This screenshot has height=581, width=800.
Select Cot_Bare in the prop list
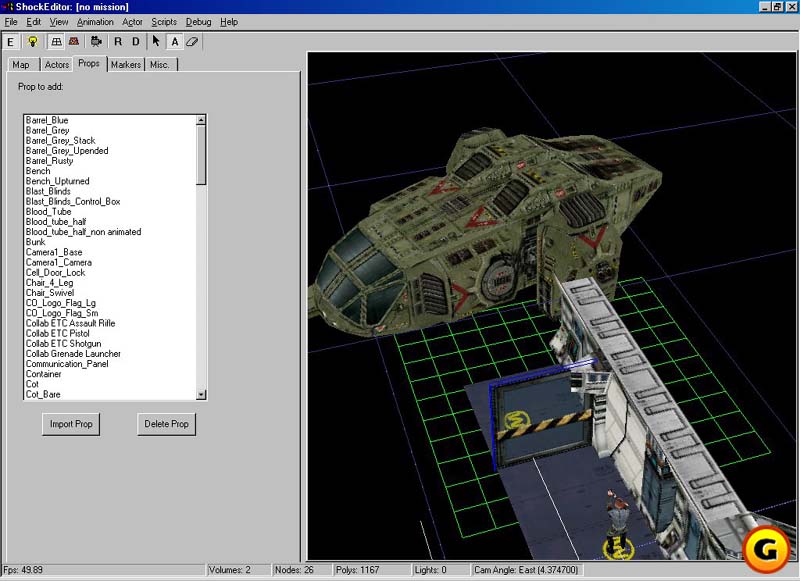(43, 394)
